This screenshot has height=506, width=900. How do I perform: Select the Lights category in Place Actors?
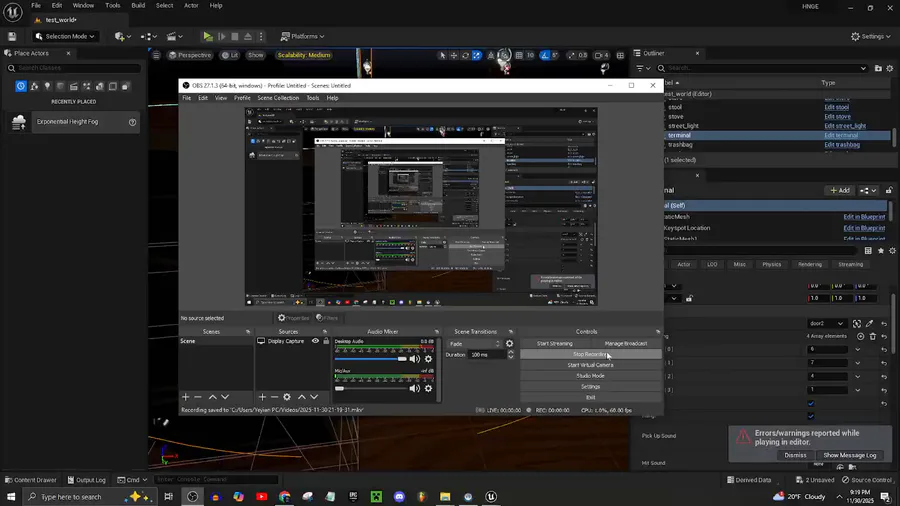(47, 86)
